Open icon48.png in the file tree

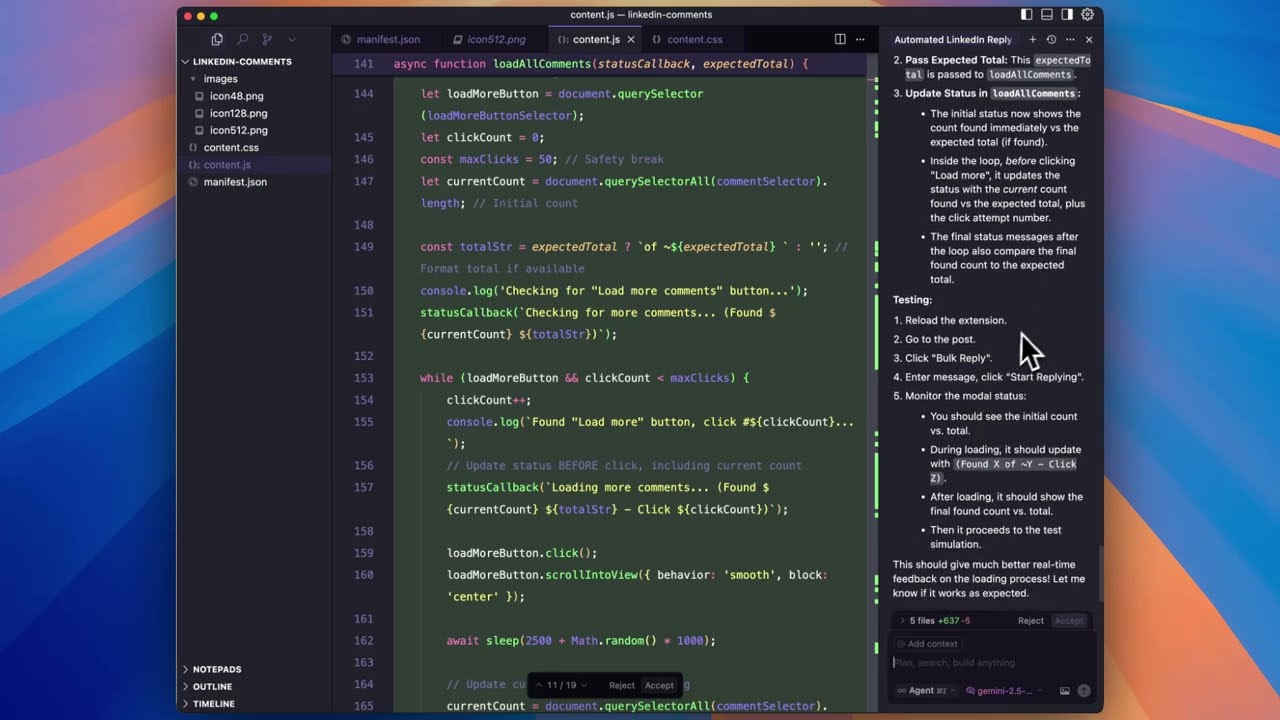pos(237,96)
